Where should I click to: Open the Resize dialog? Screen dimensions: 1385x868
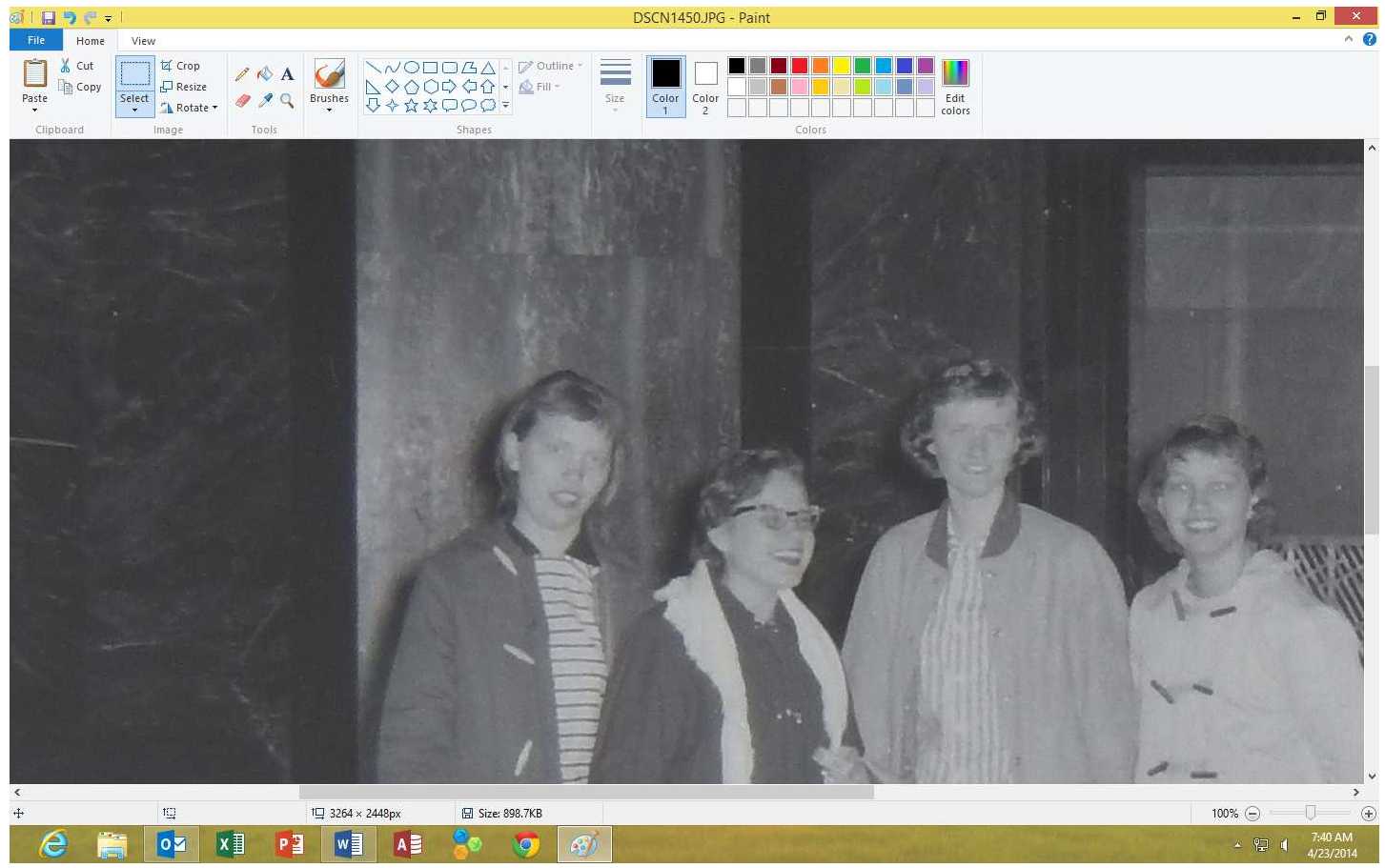[183, 87]
